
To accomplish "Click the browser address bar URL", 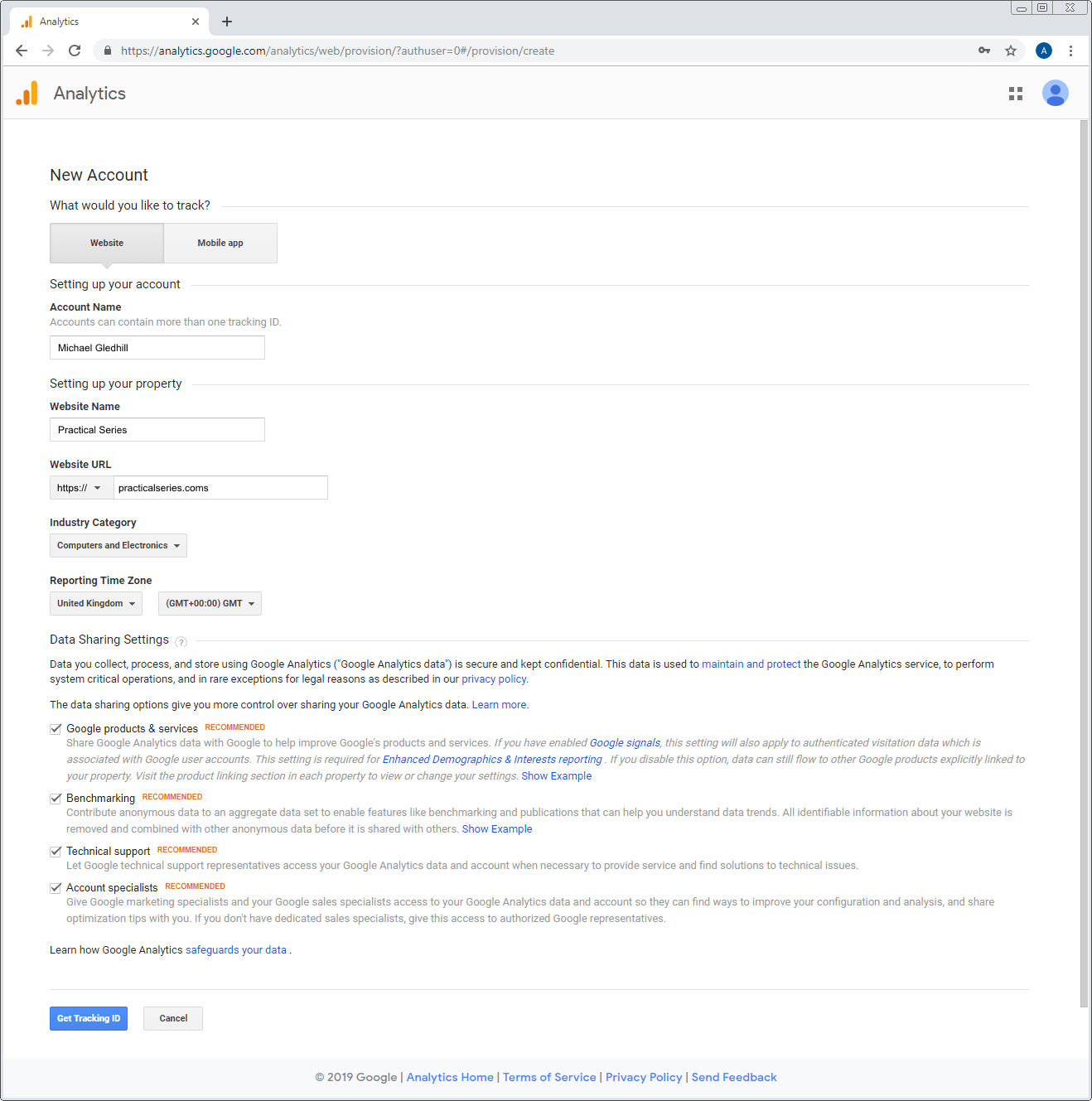I will 337,51.
